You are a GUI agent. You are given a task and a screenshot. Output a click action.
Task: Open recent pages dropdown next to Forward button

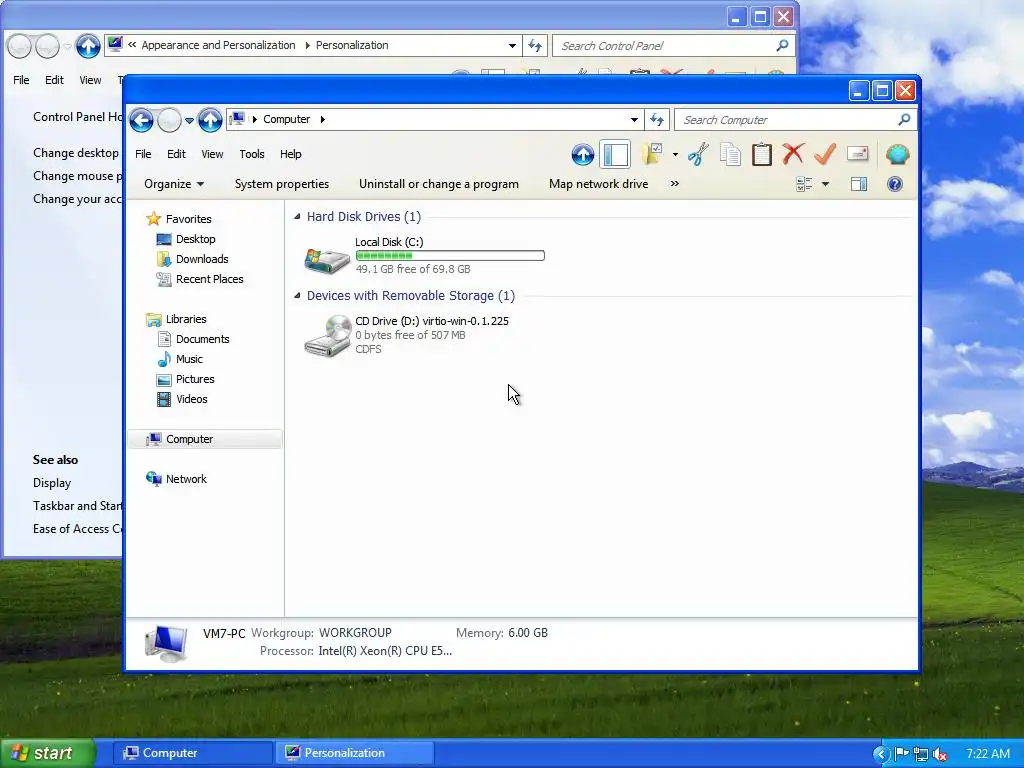click(x=189, y=120)
